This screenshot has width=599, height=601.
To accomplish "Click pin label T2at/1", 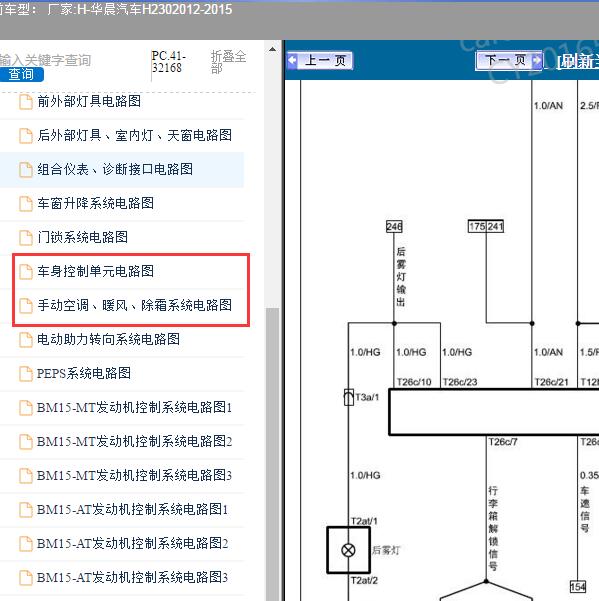I will (x=364, y=521).
